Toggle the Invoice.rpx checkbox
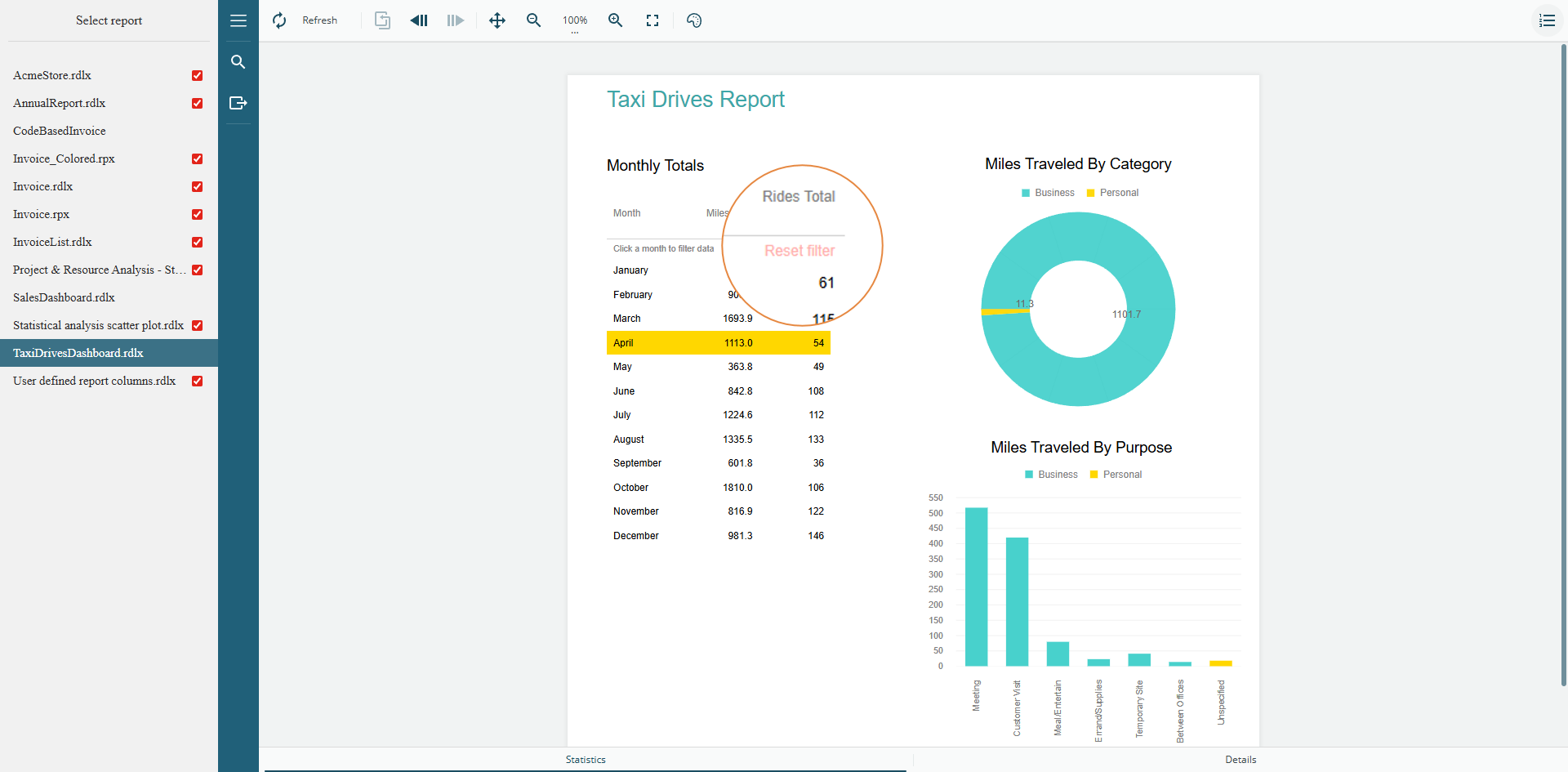 point(197,214)
